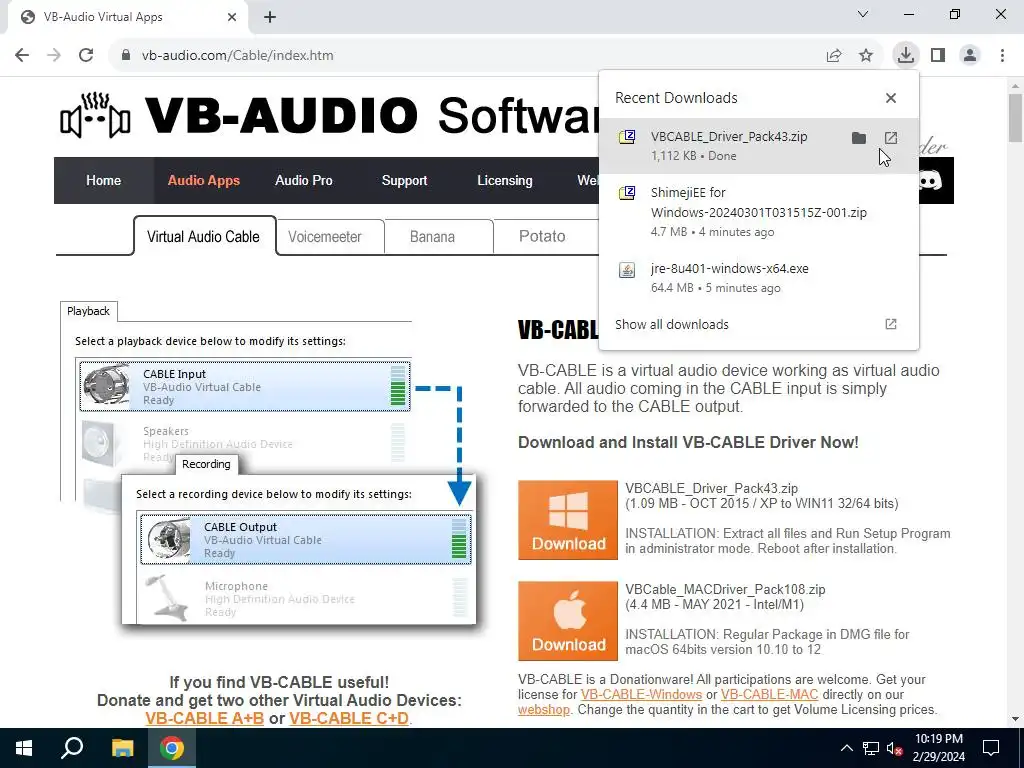This screenshot has width=1024, height=768.
Task: Open VBCABLE_Driver_Pack43.zip in new tab icon
Action: coord(891,138)
